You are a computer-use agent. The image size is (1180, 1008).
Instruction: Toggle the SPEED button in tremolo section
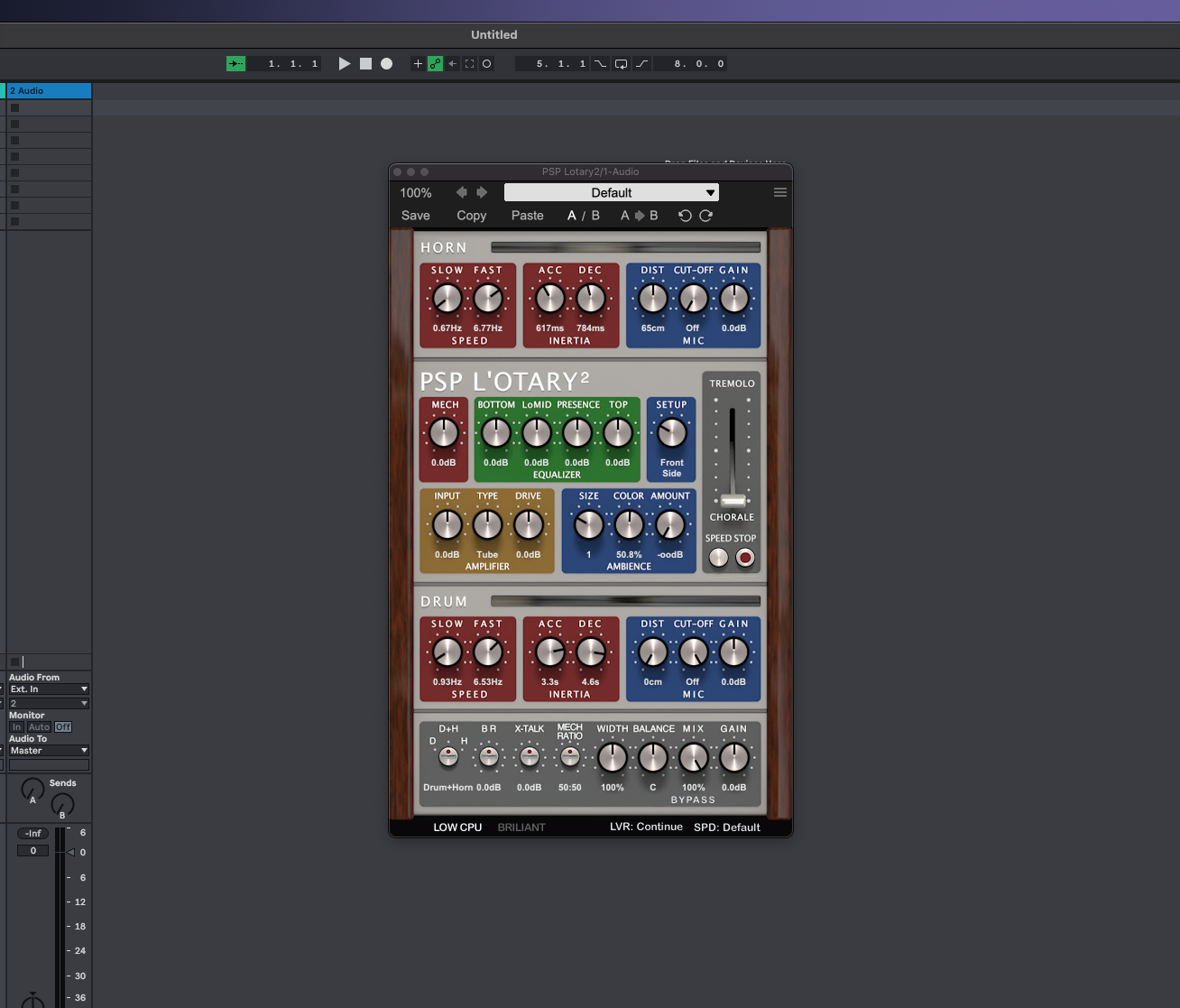pos(718,558)
